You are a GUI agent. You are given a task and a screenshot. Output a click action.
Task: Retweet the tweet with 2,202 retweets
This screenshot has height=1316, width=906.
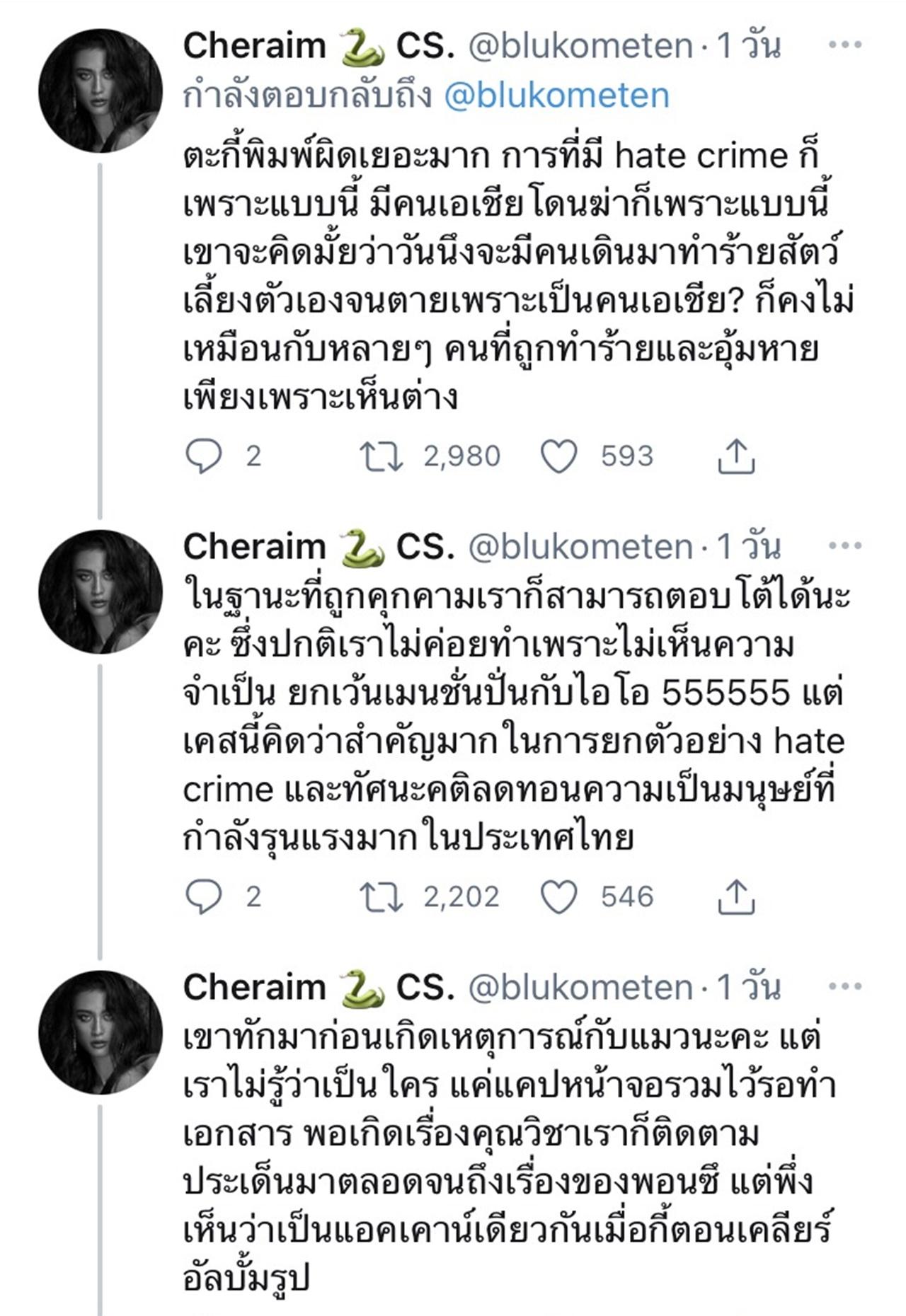tap(382, 897)
